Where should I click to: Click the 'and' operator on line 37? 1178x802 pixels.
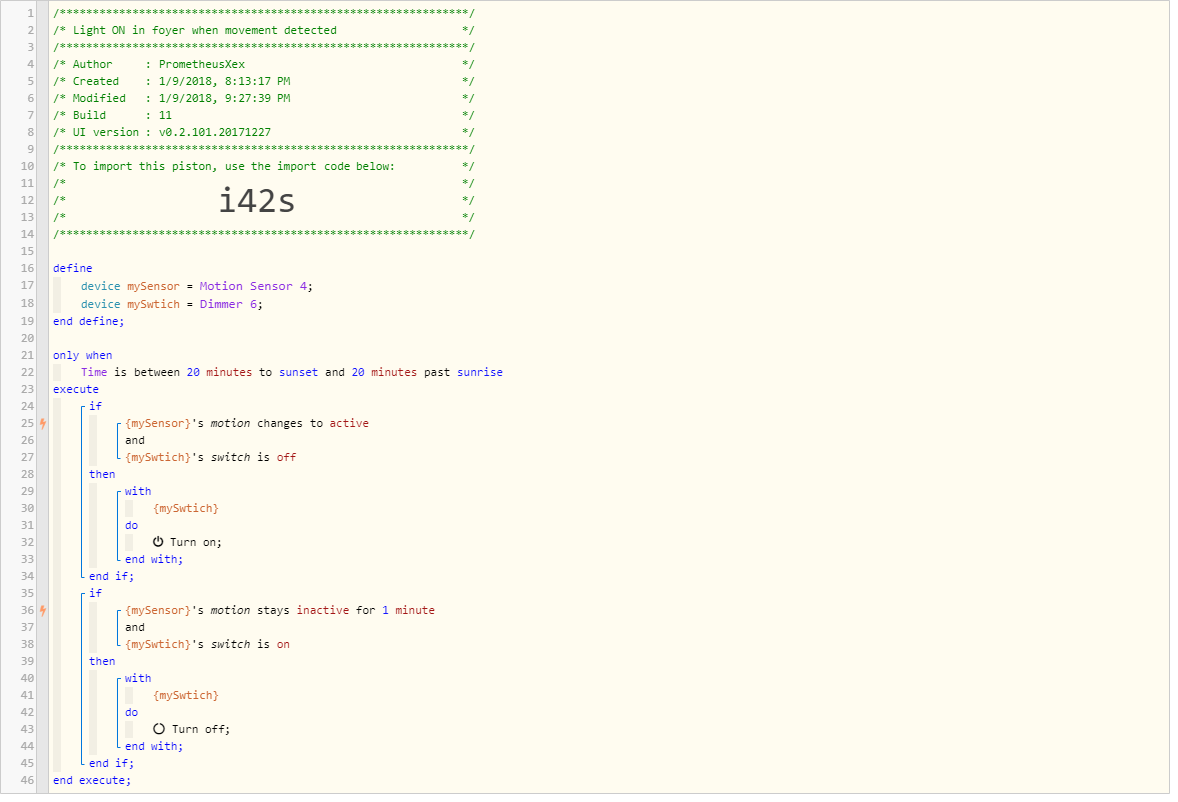point(135,628)
